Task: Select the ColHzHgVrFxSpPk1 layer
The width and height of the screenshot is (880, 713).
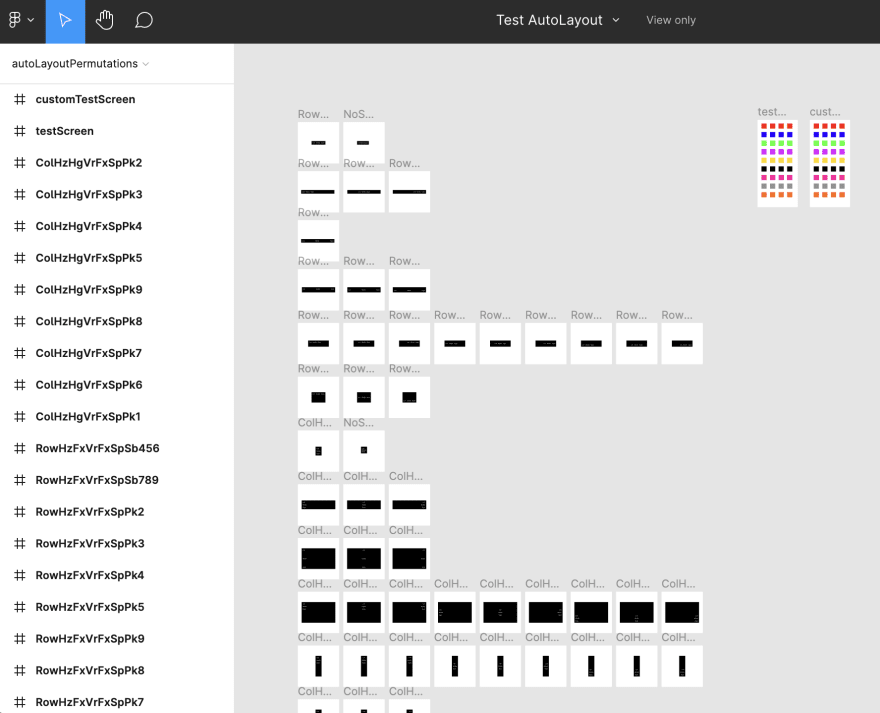Action: click(x=117, y=417)
